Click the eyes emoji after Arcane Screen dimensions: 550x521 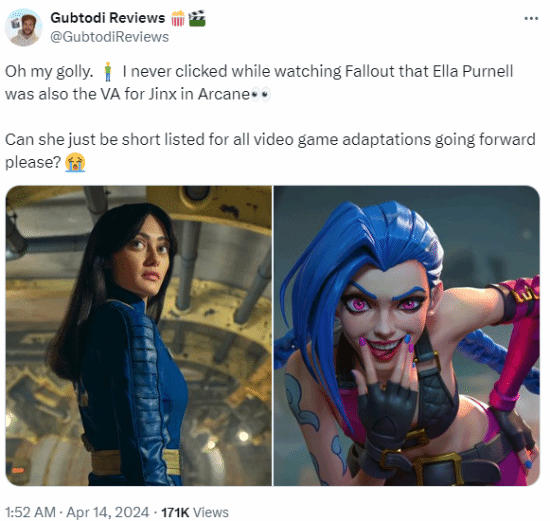(x=261, y=94)
